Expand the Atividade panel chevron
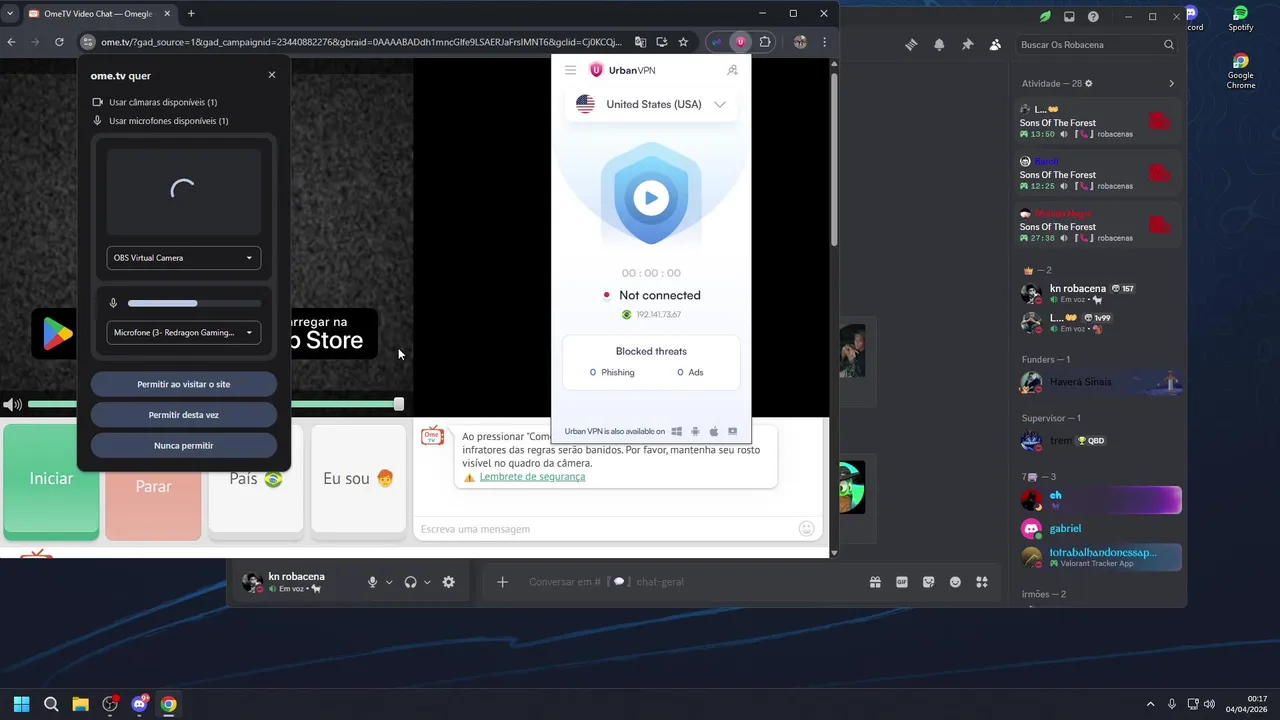The width and height of the screenshot is (1280, 720). click(x=1171, y=83)
